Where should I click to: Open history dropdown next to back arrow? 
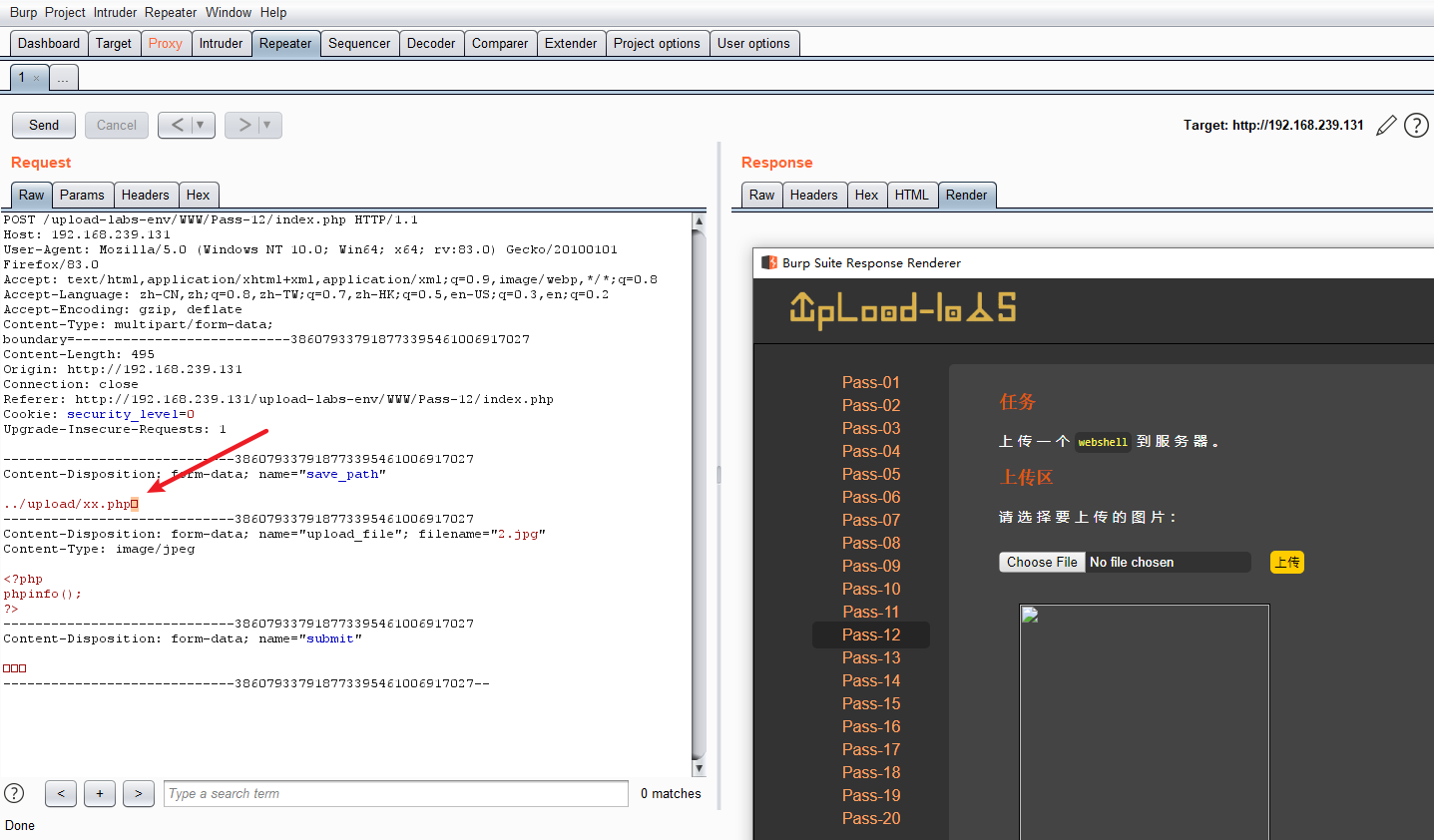pyautogui.click(x=202, y=125)
